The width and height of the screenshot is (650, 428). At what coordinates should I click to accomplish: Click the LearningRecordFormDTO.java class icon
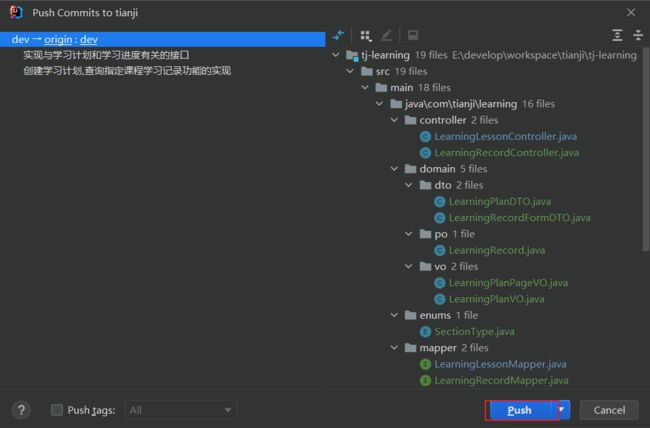pos(439,218)
